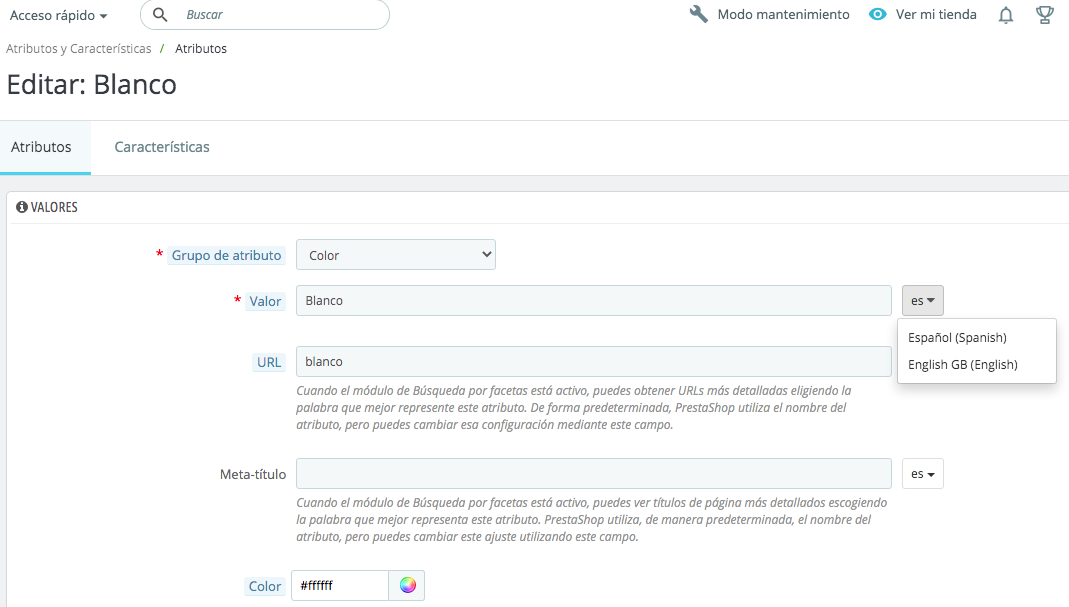This screenshot has width=1069, height=607.
Task: Open the Acceso rápido dropdown
Action: click(58, 16)
